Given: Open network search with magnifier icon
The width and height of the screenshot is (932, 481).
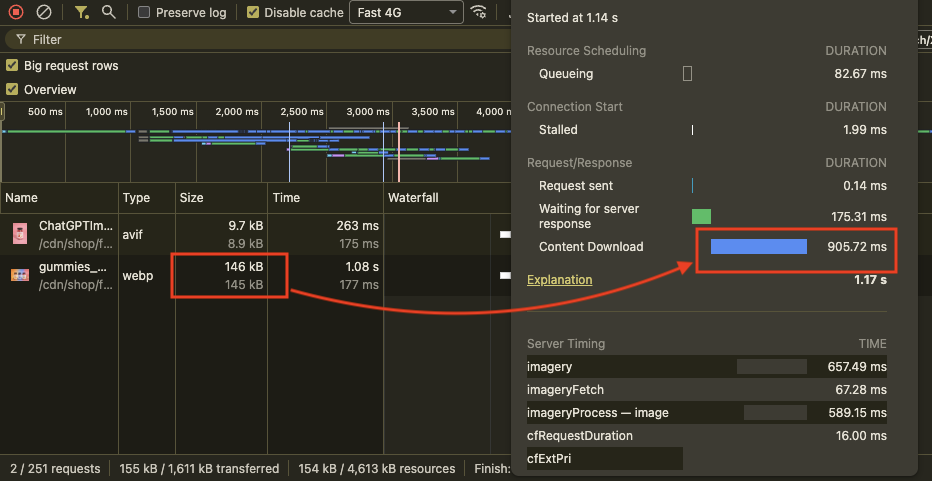Looking at the screenshot, I should (108, 13).
